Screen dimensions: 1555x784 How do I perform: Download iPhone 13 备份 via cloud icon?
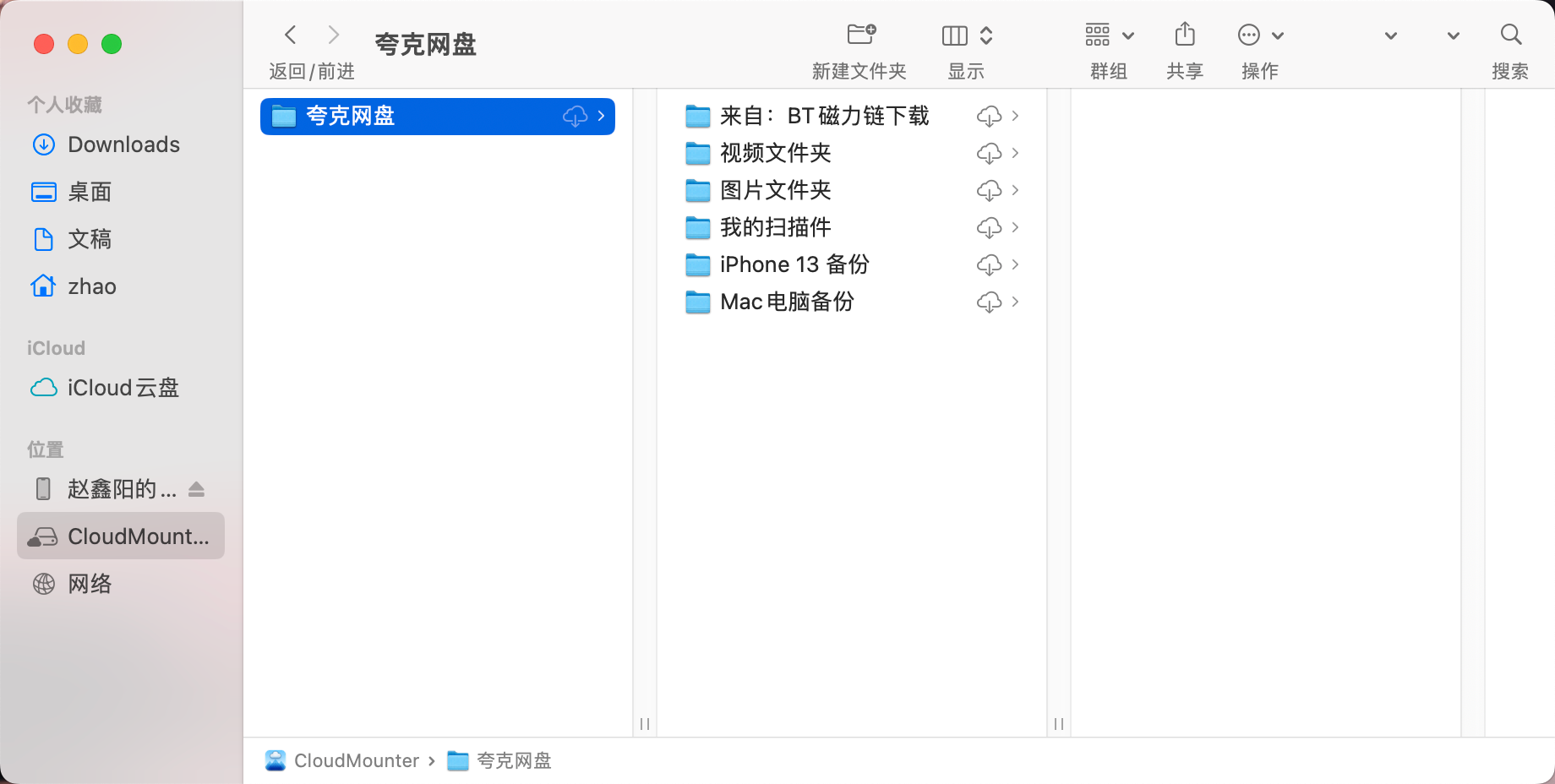990,265
